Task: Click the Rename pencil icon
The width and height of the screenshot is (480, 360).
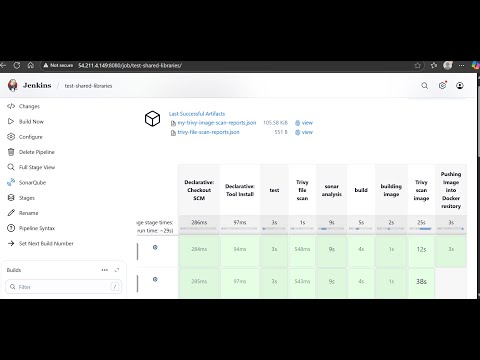Action: coord(11,213)
